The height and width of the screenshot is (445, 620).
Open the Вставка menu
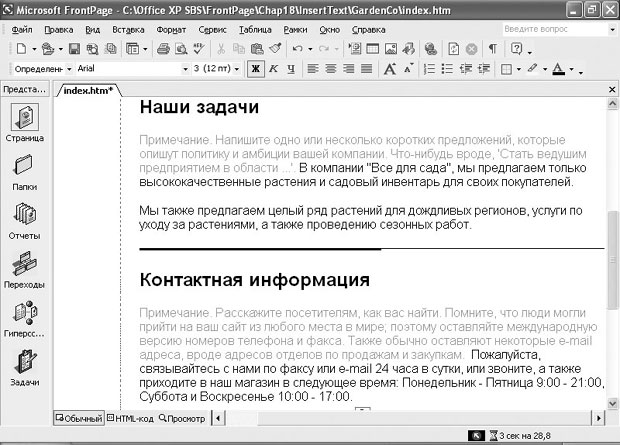(x=128, y=29)
